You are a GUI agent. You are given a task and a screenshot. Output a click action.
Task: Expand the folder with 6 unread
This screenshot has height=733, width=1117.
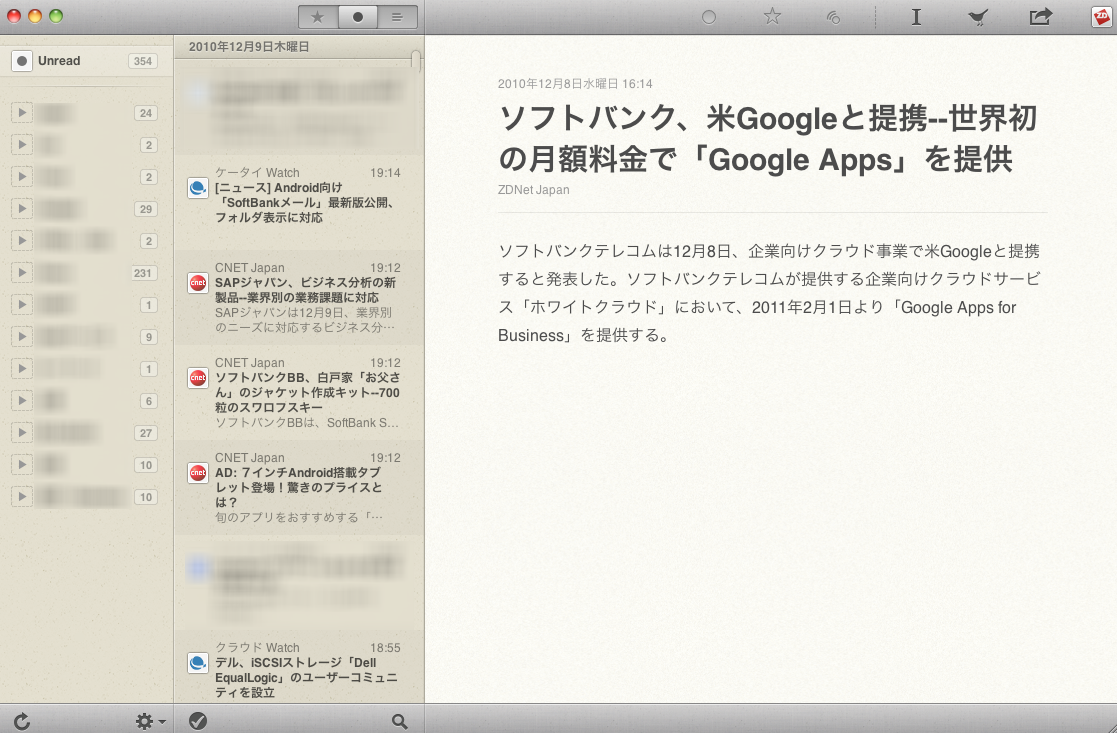click(22, 401)
